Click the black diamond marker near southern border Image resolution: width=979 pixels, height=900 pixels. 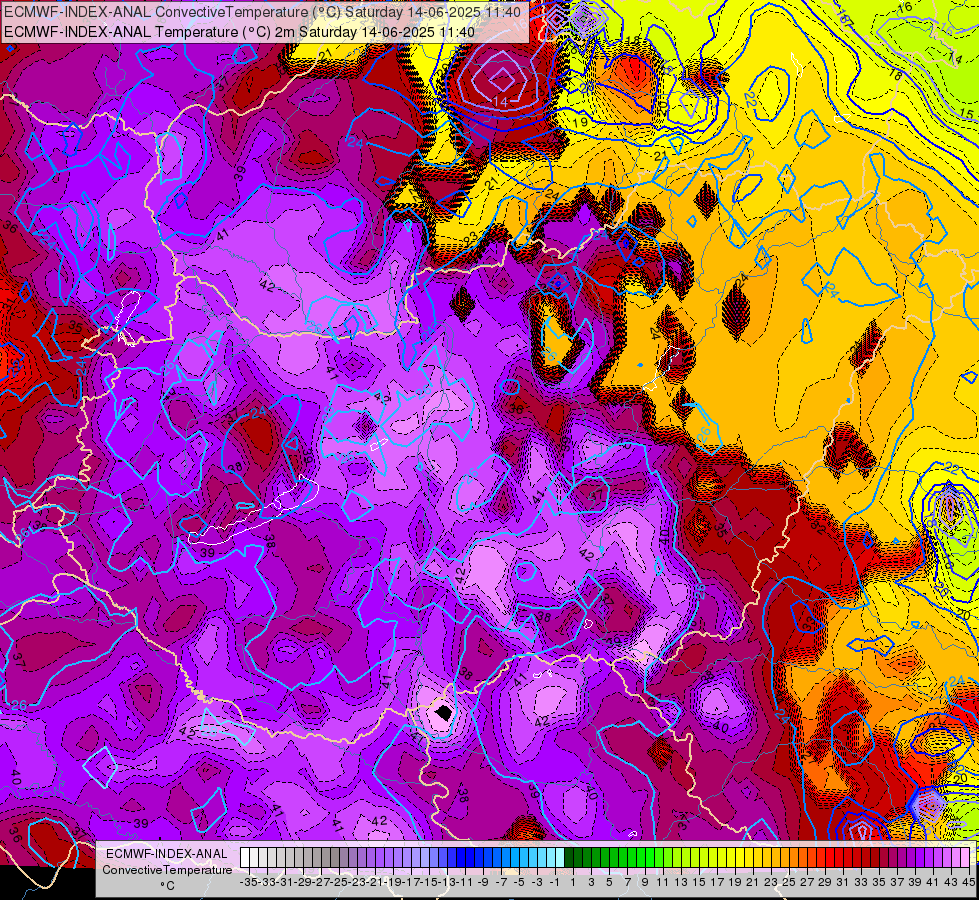(443, 711)
